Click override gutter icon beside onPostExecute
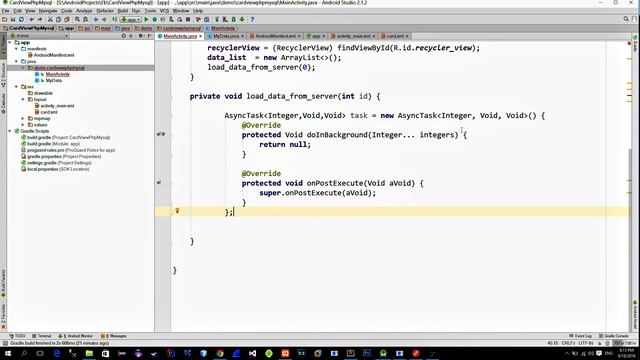Viewport: 640px width, 360px height. pyautogui.click(x=159, y=182)
